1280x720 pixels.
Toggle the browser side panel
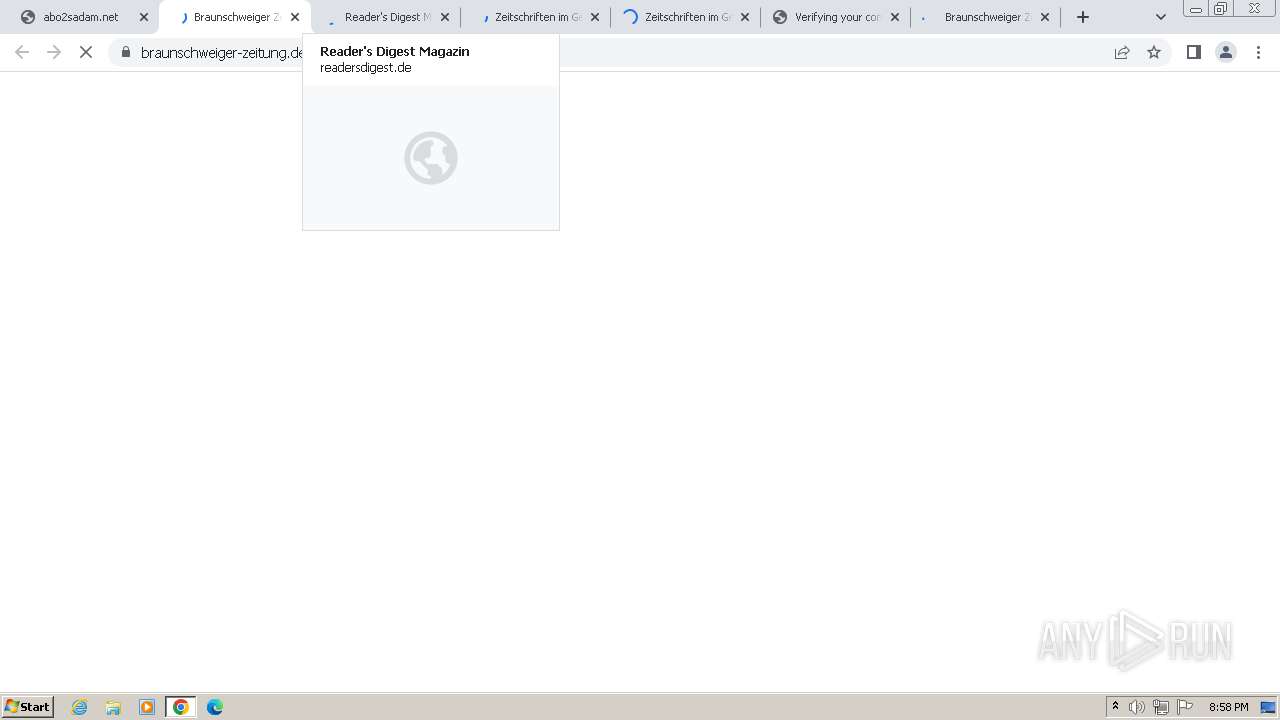point(1194,52)
